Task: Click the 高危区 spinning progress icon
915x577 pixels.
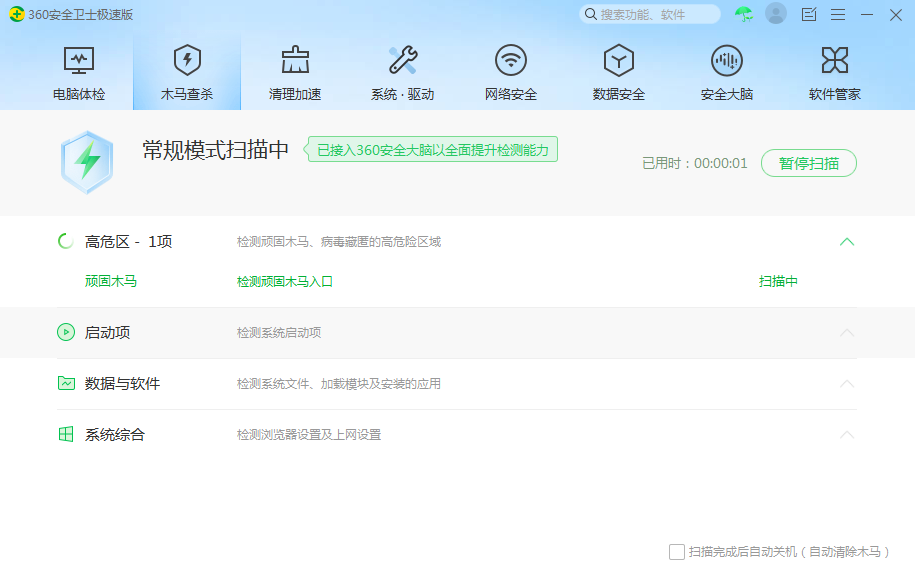Action: tap(66, 241)
